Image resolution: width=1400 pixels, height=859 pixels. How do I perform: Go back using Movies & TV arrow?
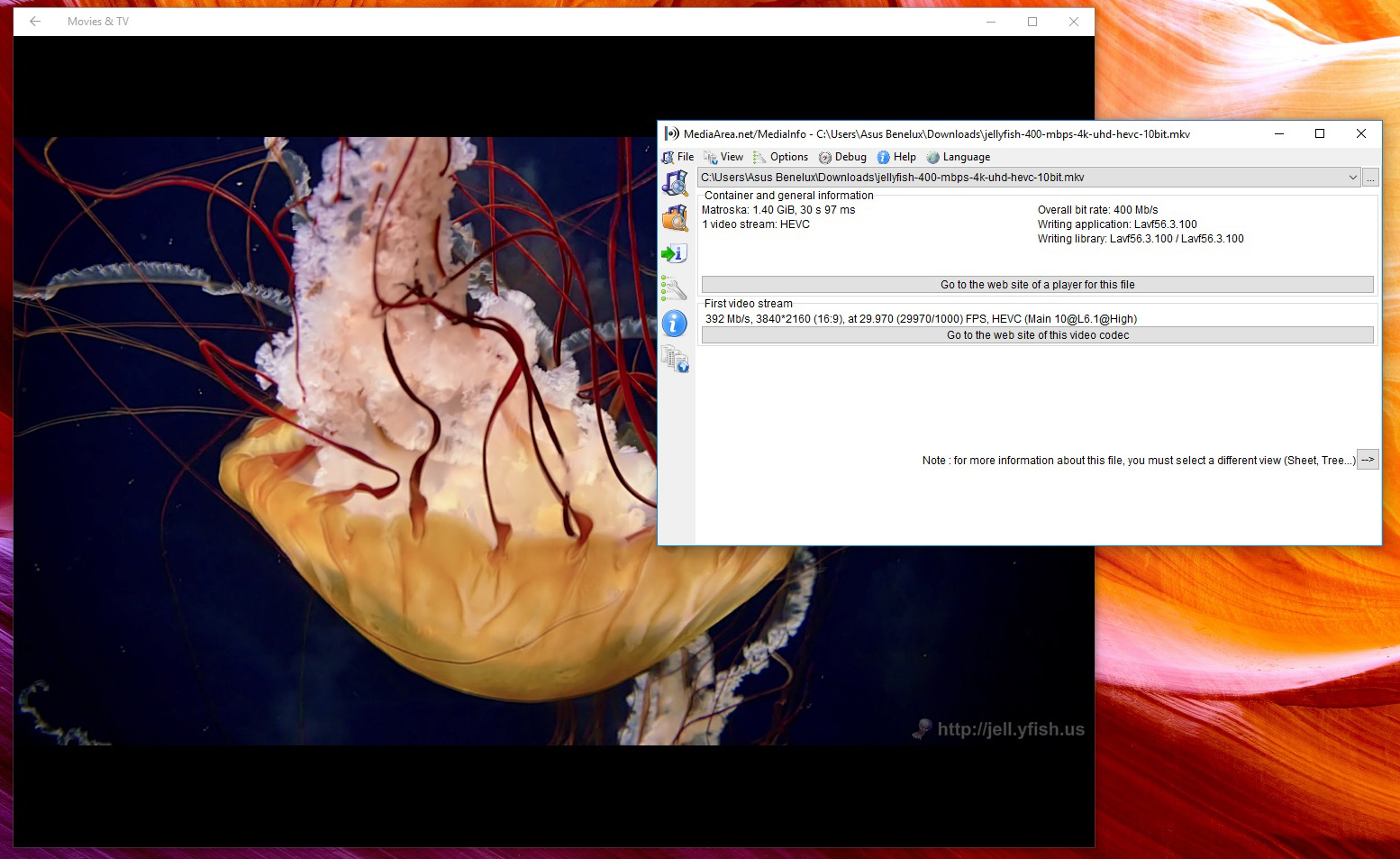(x=35, y=22)
